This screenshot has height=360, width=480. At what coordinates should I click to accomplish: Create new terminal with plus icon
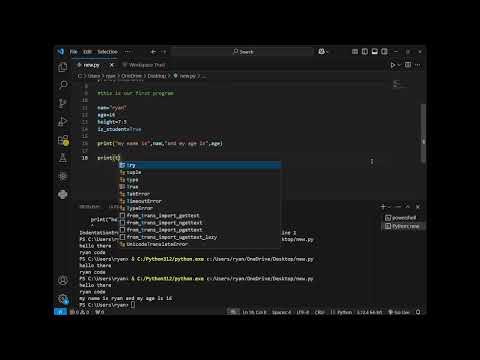383,207
